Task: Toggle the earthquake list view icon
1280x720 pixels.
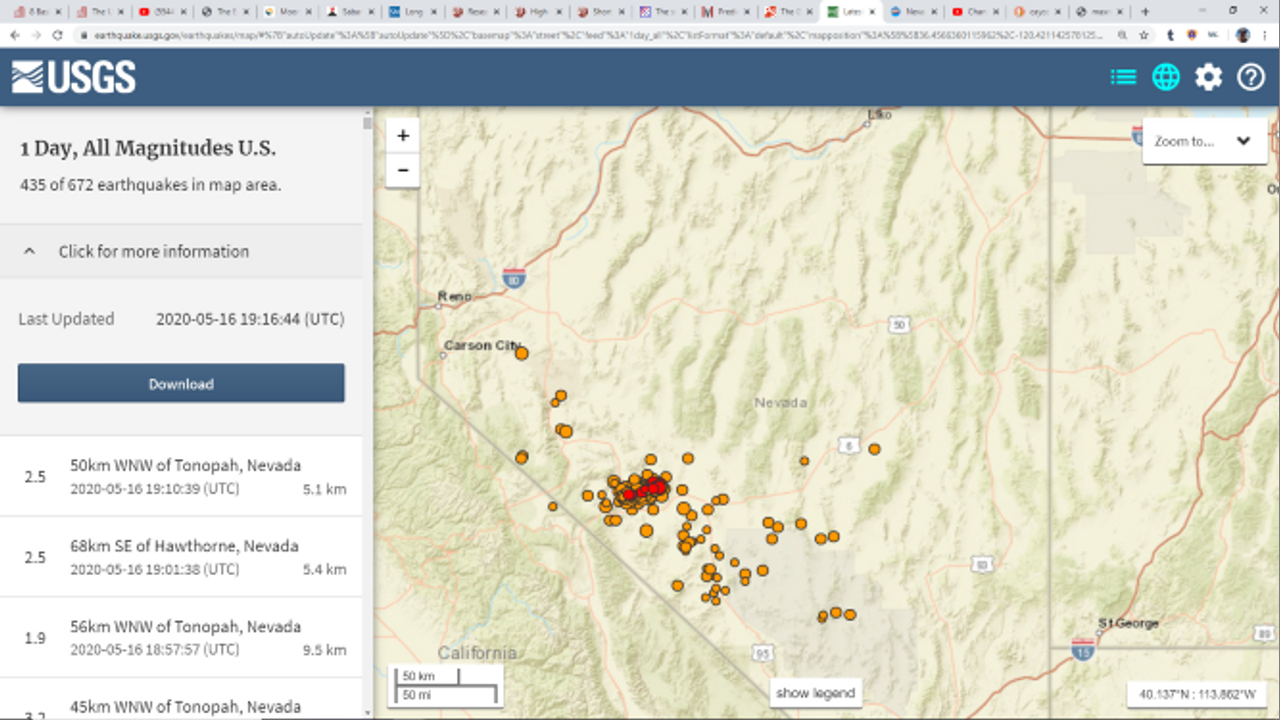Action: click(1123, 77)
